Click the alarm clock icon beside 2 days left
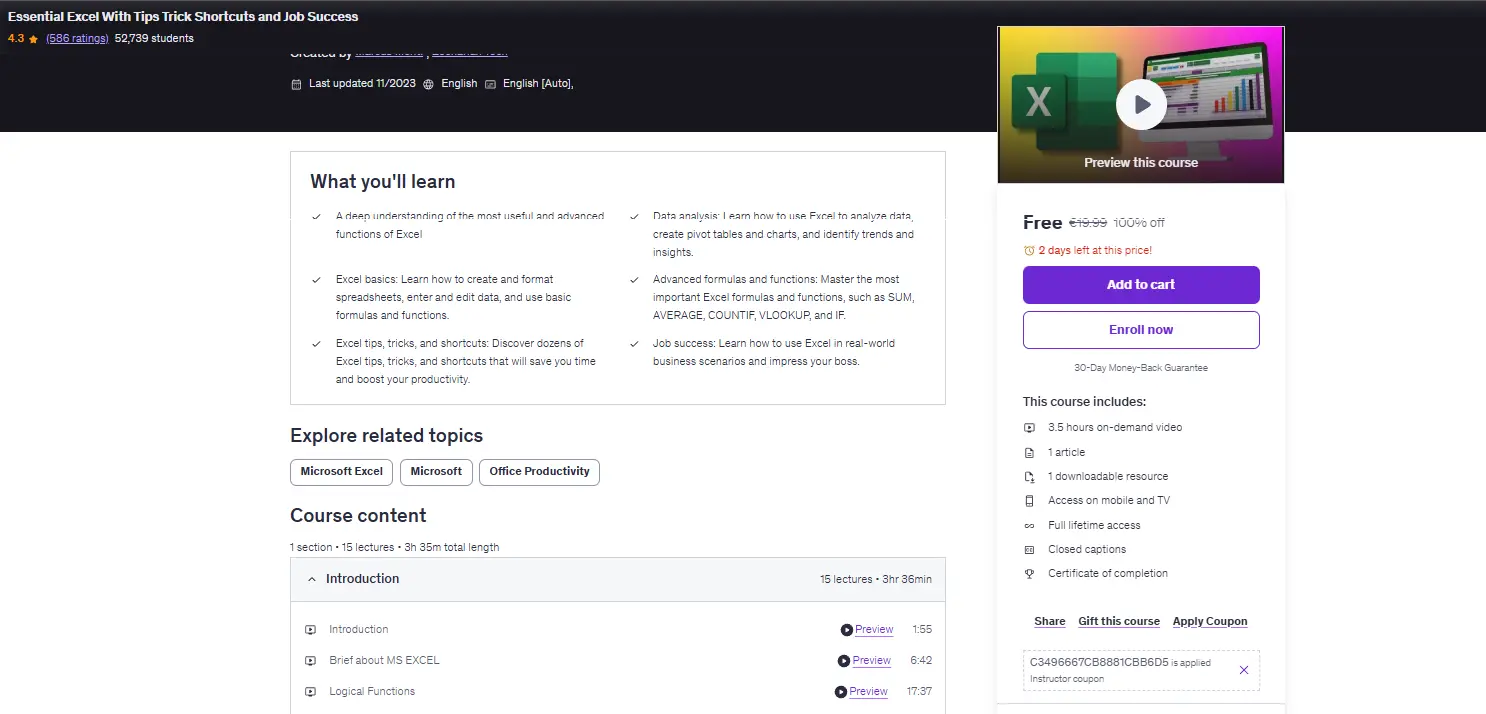 tap(1029, 250)
